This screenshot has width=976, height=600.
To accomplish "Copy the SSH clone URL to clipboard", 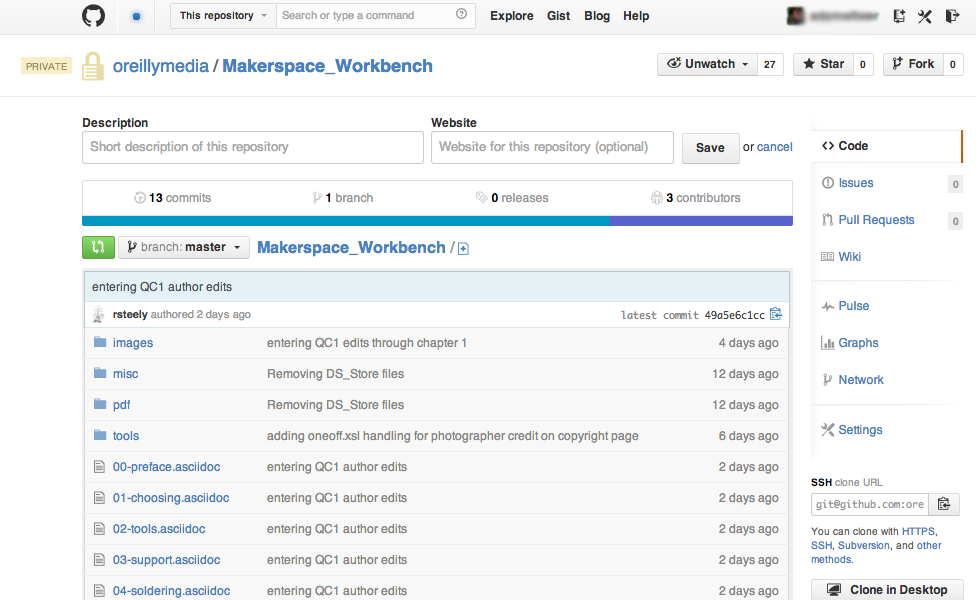I will tap(944, 504).
